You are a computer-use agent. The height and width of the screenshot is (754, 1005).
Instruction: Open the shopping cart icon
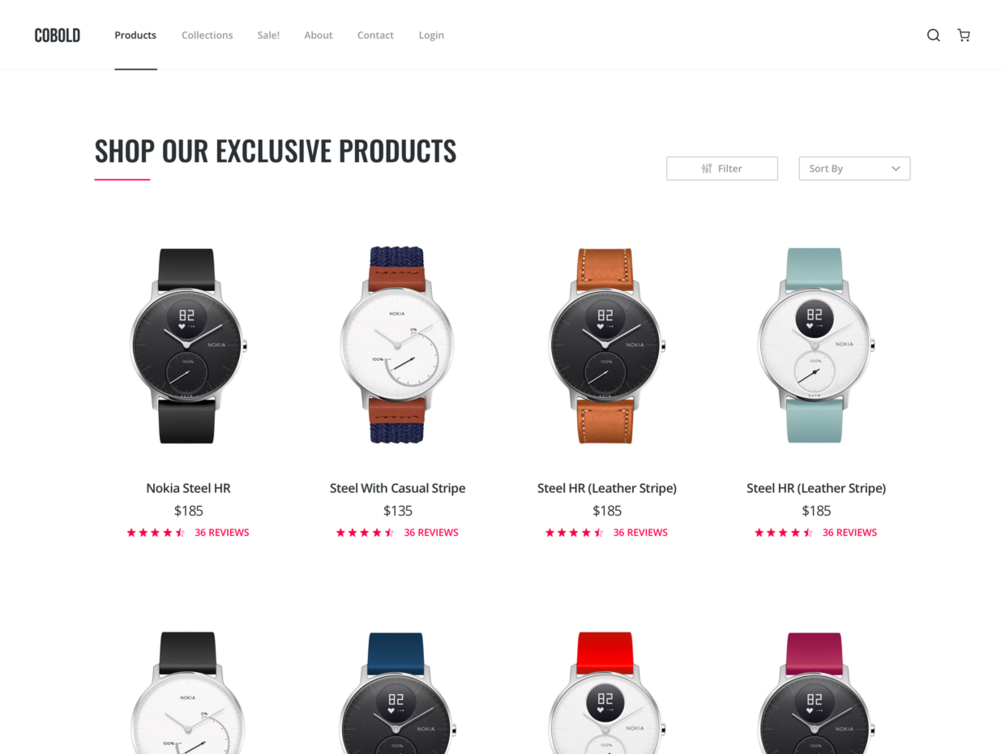pos(963,35)
